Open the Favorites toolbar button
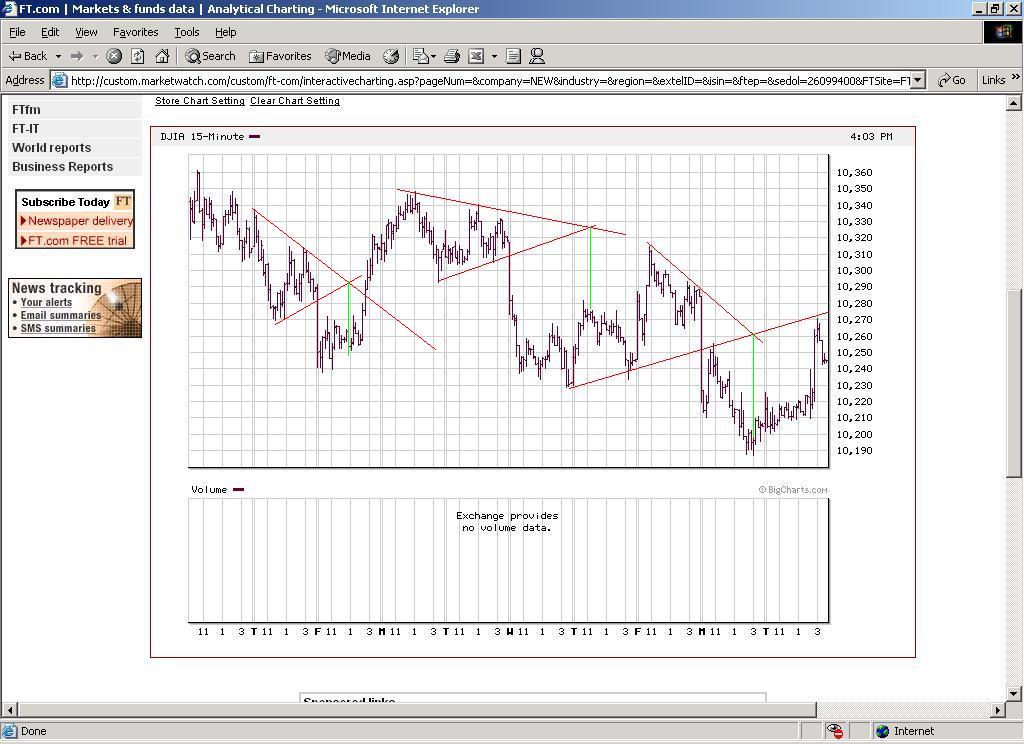Screen dimensions: 1024x744 click(280, 56)
